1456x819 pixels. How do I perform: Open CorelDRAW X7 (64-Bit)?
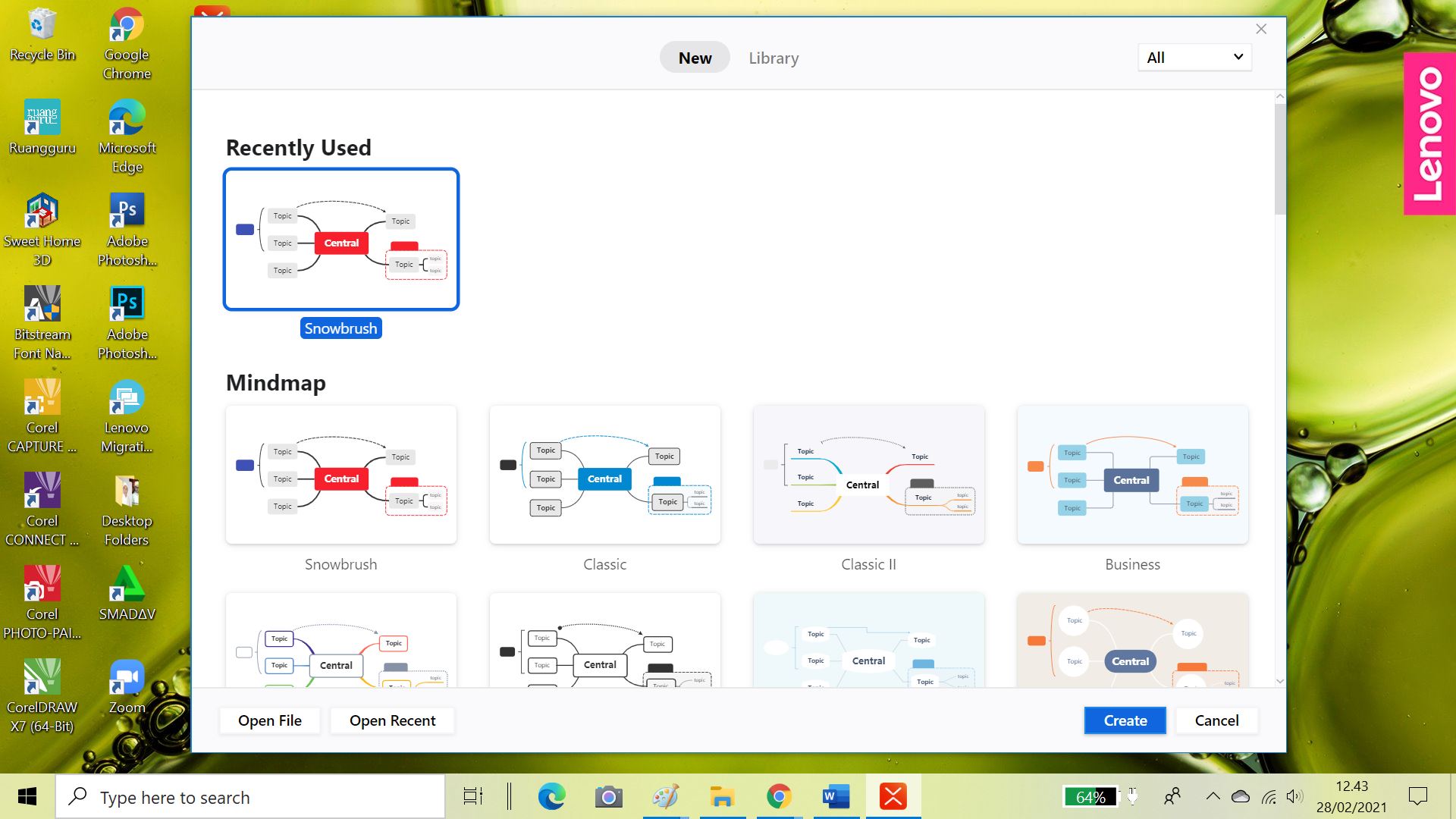click(42, 675)
